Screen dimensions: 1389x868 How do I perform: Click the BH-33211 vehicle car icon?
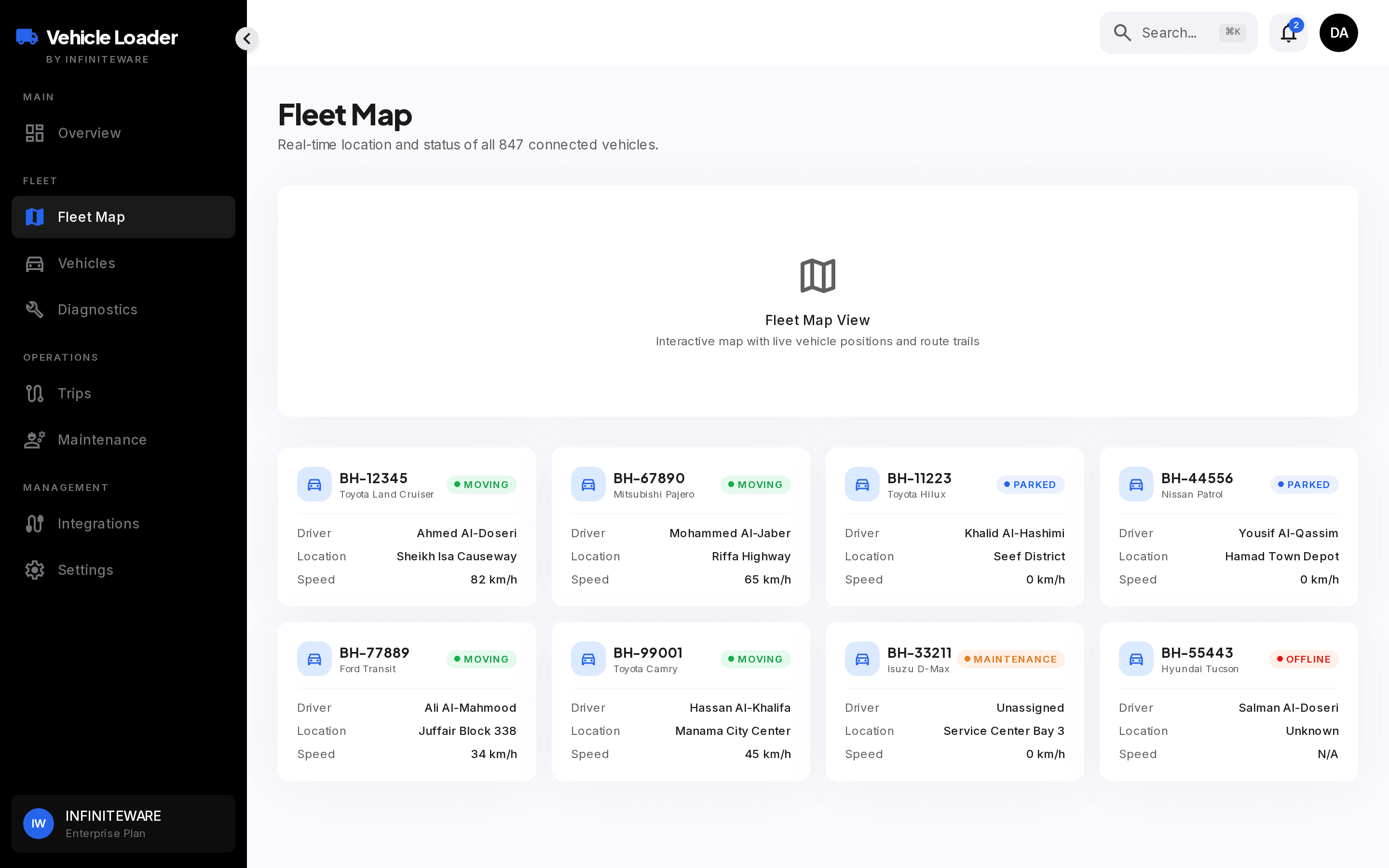click(861, 659)
